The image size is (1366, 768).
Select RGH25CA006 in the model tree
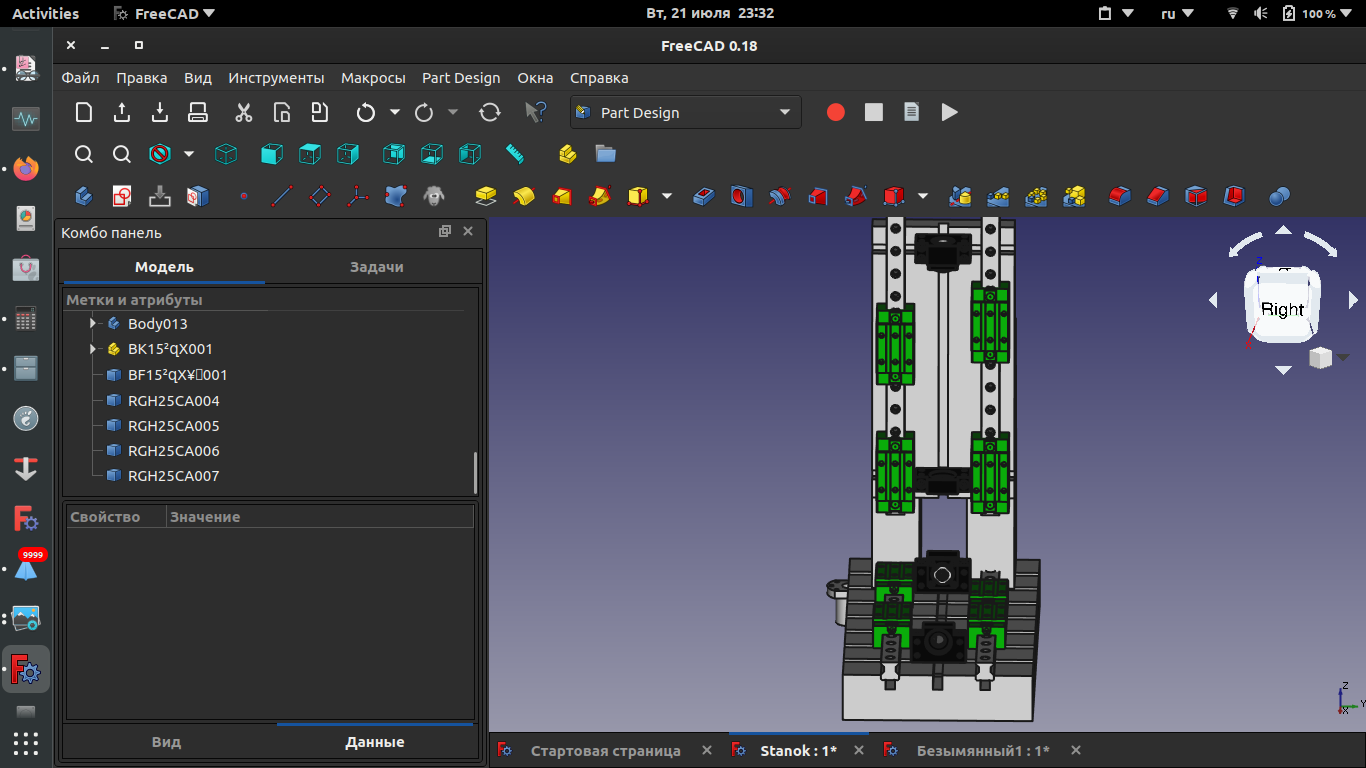click(x=173, y=451)
